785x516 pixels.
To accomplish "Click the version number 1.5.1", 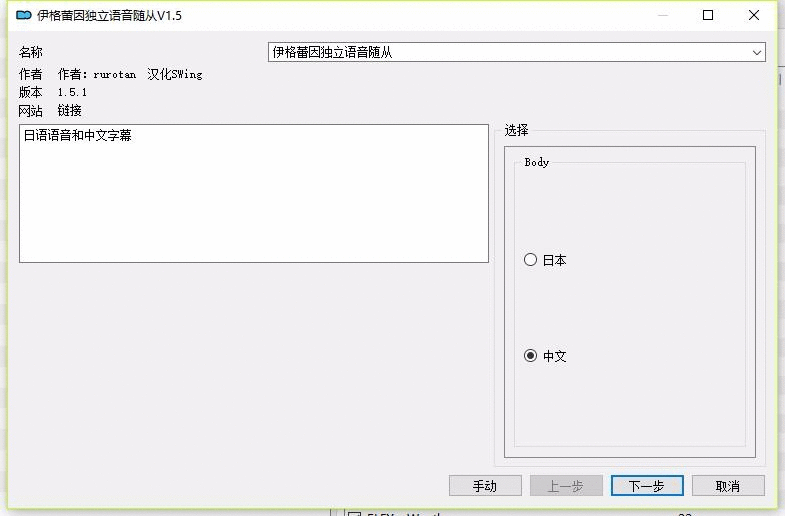I will [x=72, y=92].
